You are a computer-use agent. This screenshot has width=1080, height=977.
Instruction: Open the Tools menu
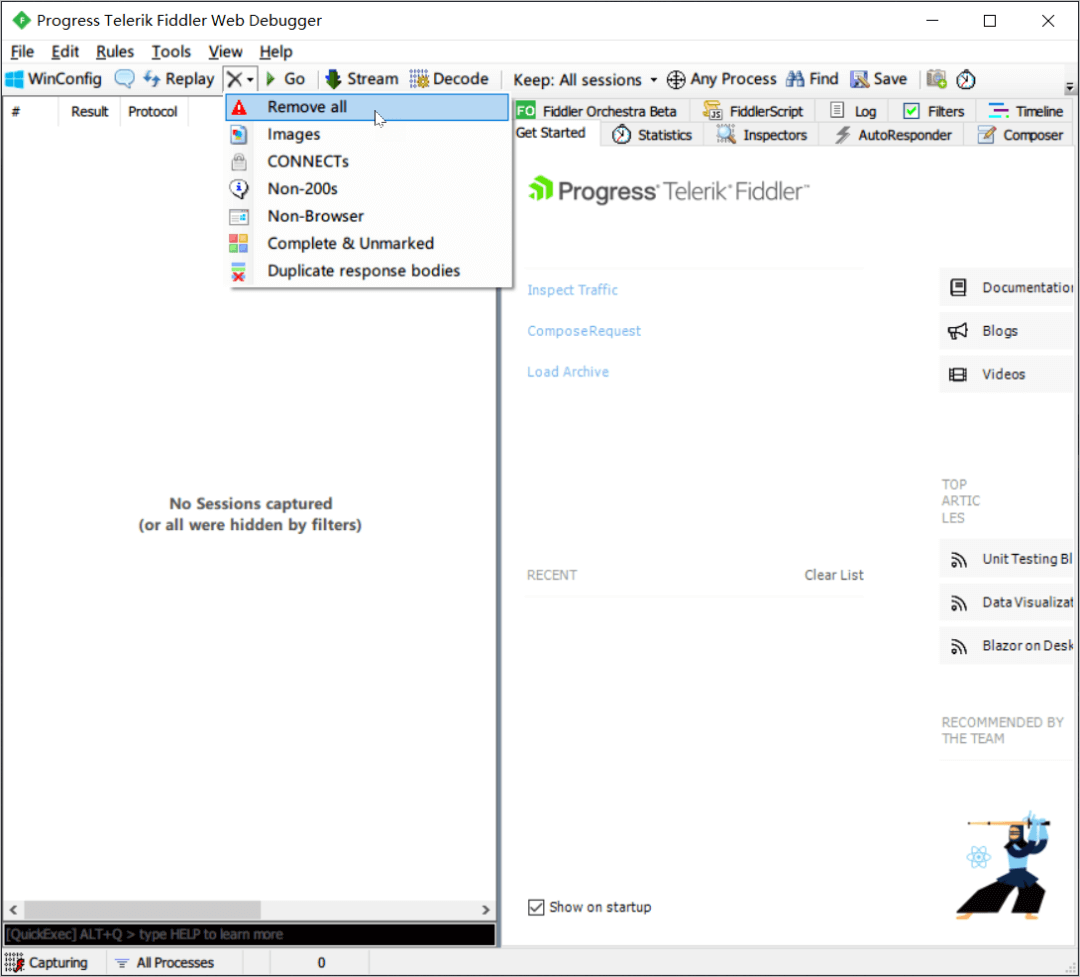tap(171, 52)
